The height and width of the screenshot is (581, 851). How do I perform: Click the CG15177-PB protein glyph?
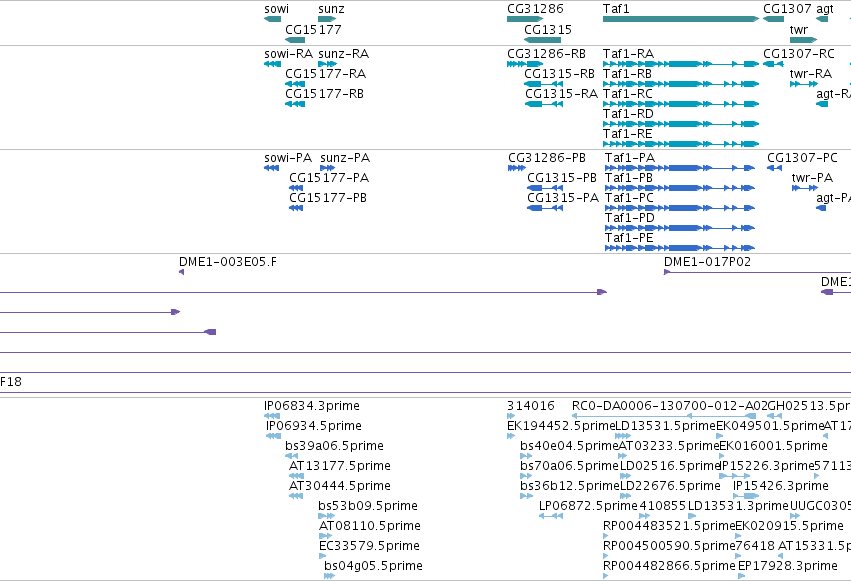pyautogui.click(x=296, y=208)
